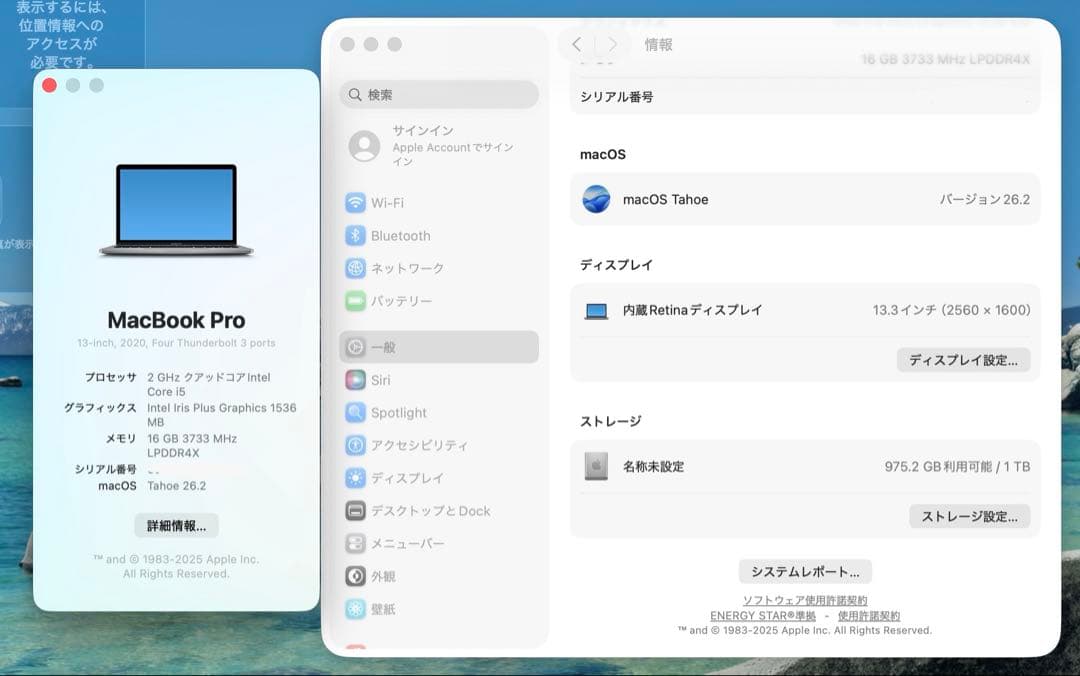
Task: Select アクセシビリティ in the sidebar
Action: click(x=439, y=445)
